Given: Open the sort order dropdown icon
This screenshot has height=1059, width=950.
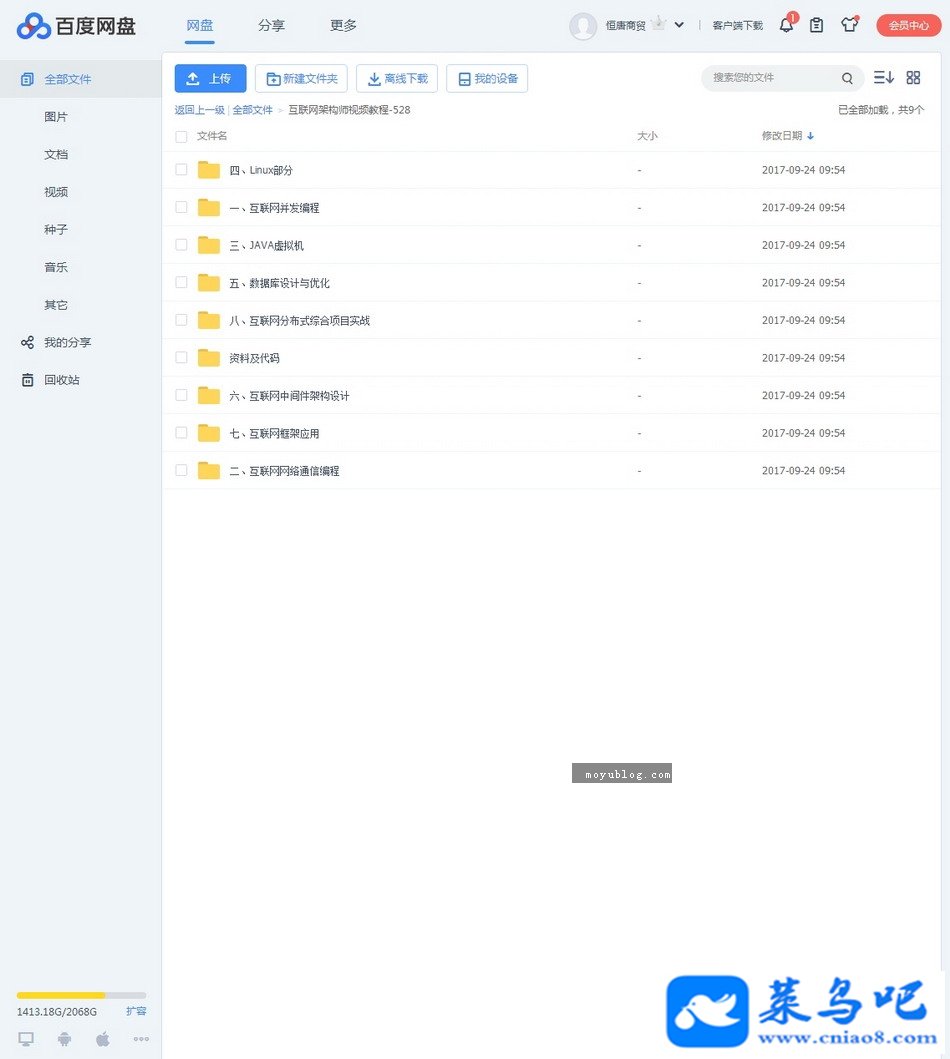Looking at the screenshot, I should click(883, 78).
